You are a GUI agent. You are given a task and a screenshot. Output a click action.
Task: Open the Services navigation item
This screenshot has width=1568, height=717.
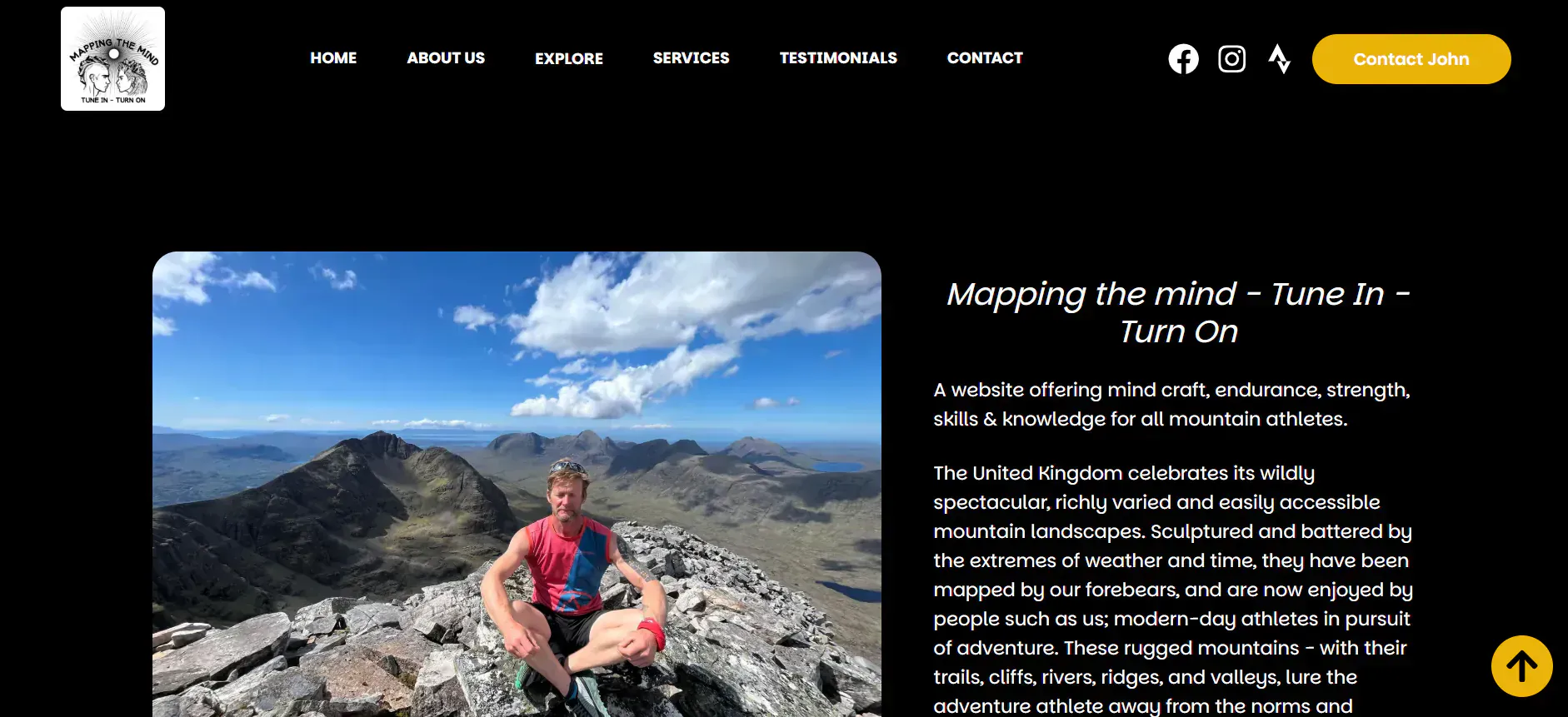(x=691, y=58)
